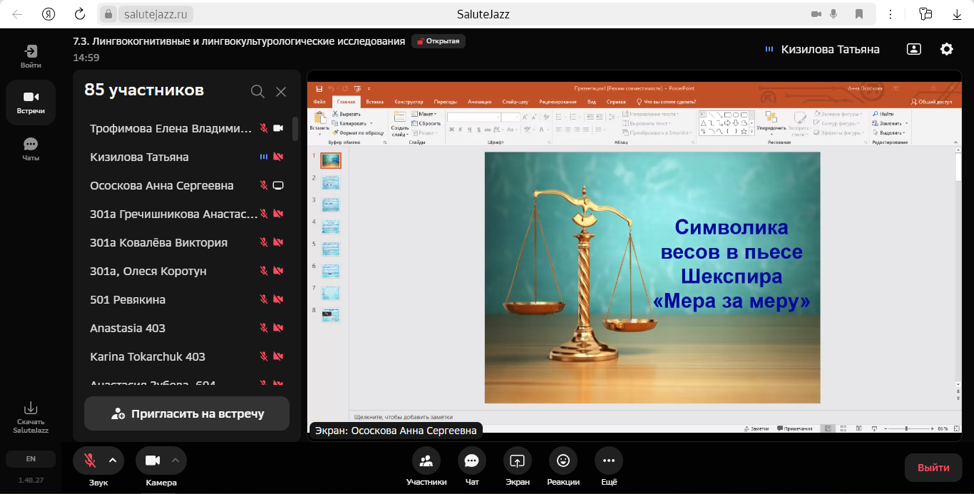
Task: Click Трофимова's camera icon
Action: point(278,128)
